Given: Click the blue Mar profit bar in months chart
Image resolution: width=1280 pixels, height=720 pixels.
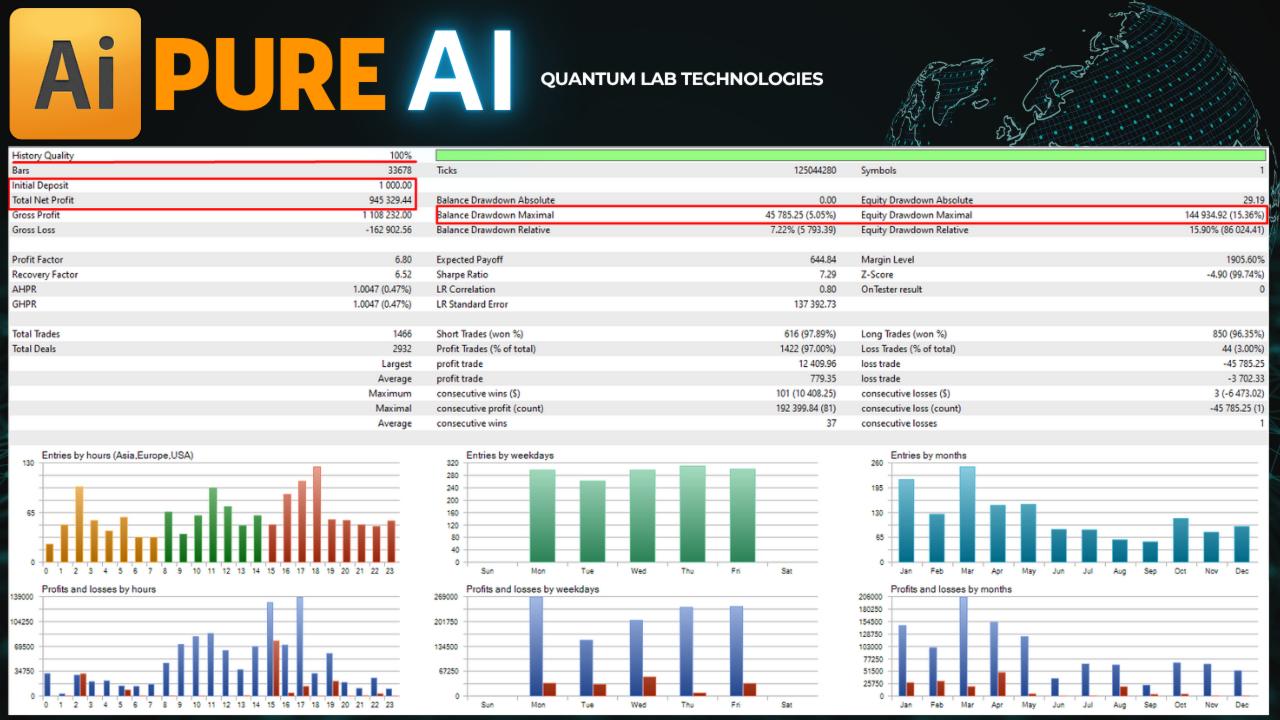Looking at the screenshot, I should pos(963,646).
